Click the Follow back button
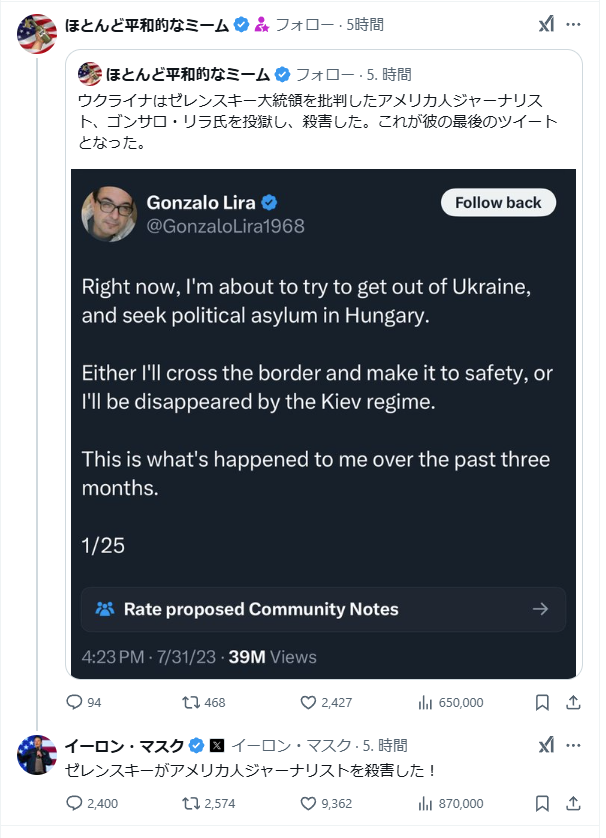Image resolution: width=606 pixels, height=838 pixels. (x=498, y=203)
